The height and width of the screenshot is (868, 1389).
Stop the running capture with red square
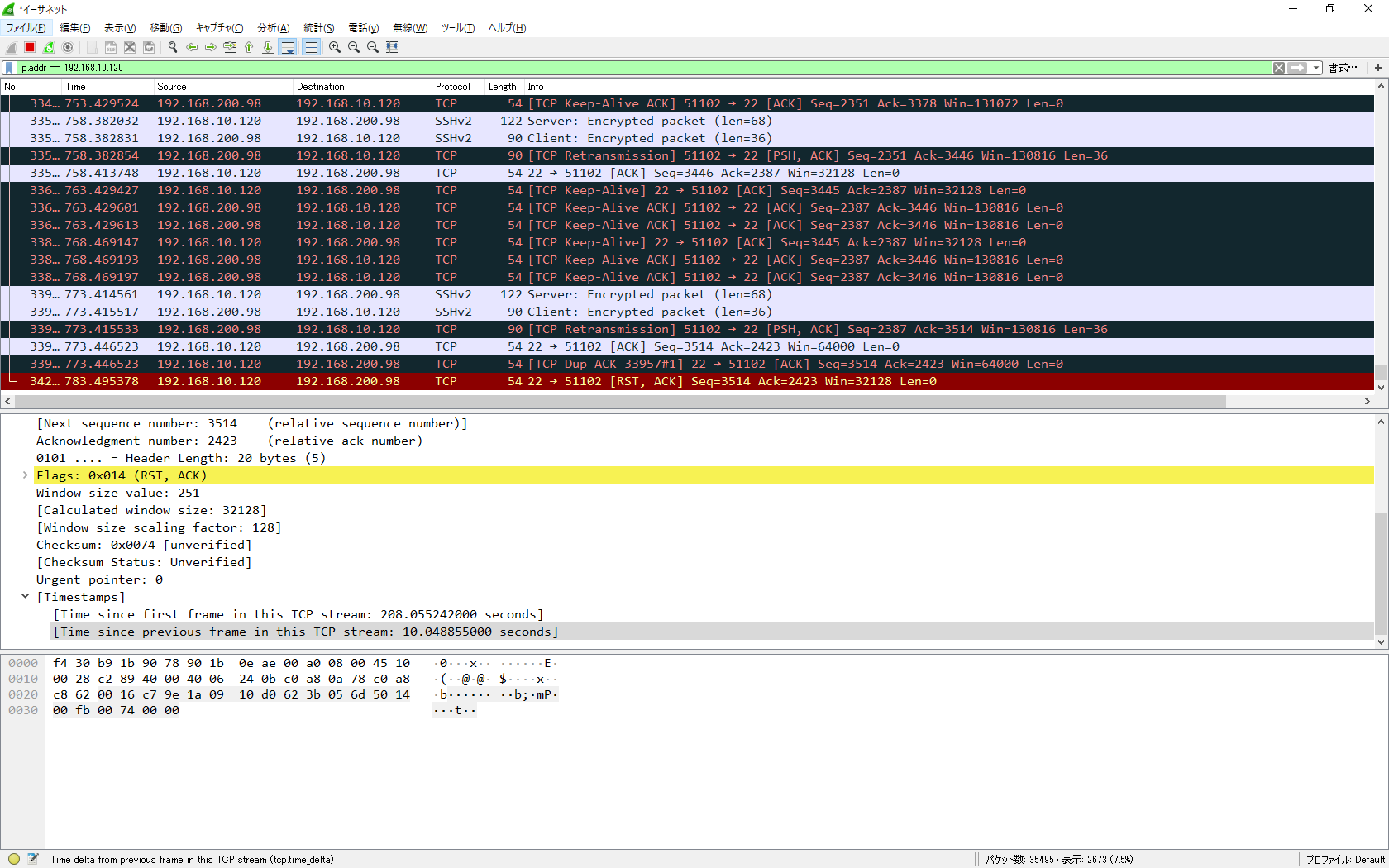click(30, 47)
